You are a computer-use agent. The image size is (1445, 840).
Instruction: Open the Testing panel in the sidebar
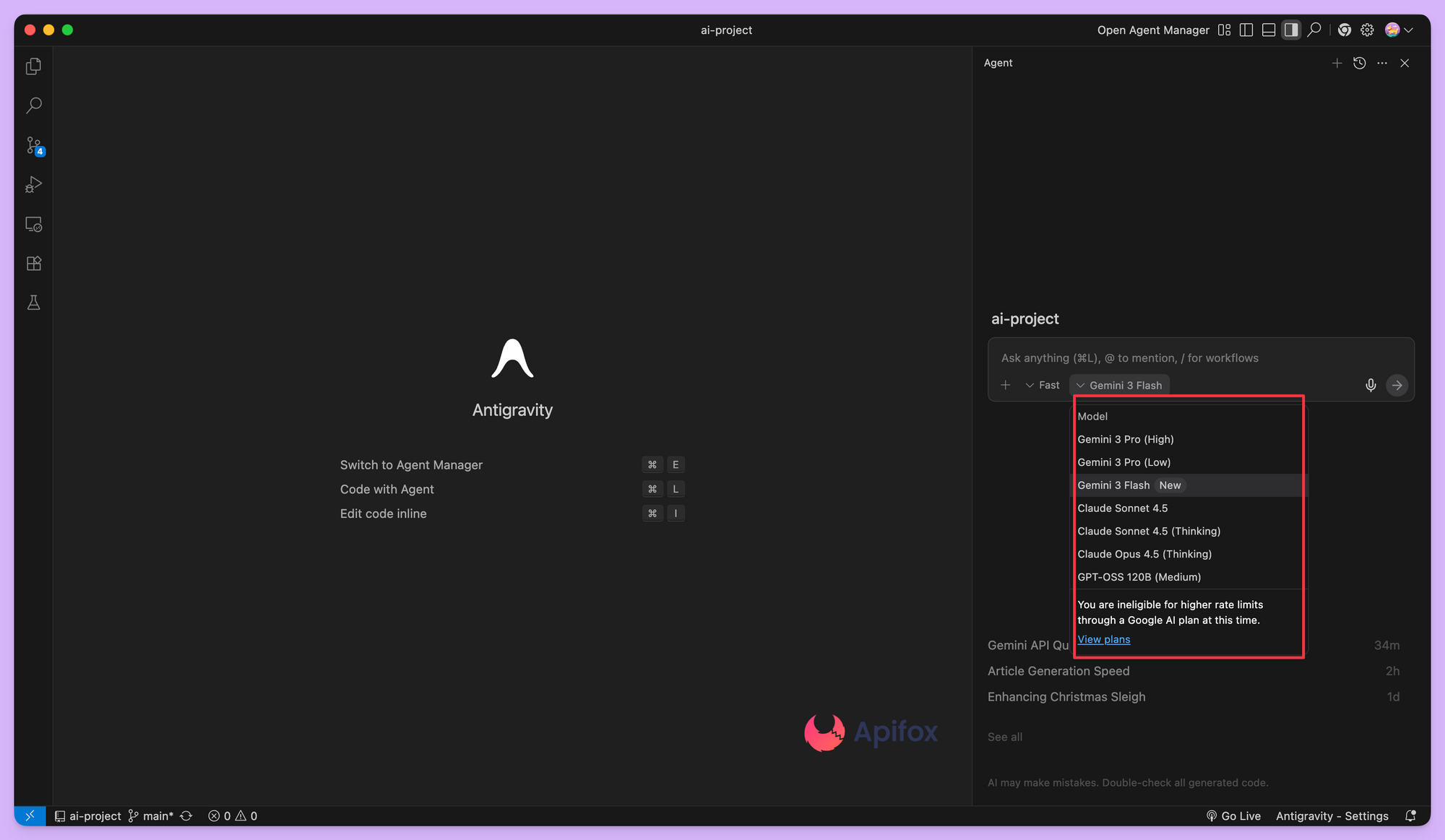(33, 302)
